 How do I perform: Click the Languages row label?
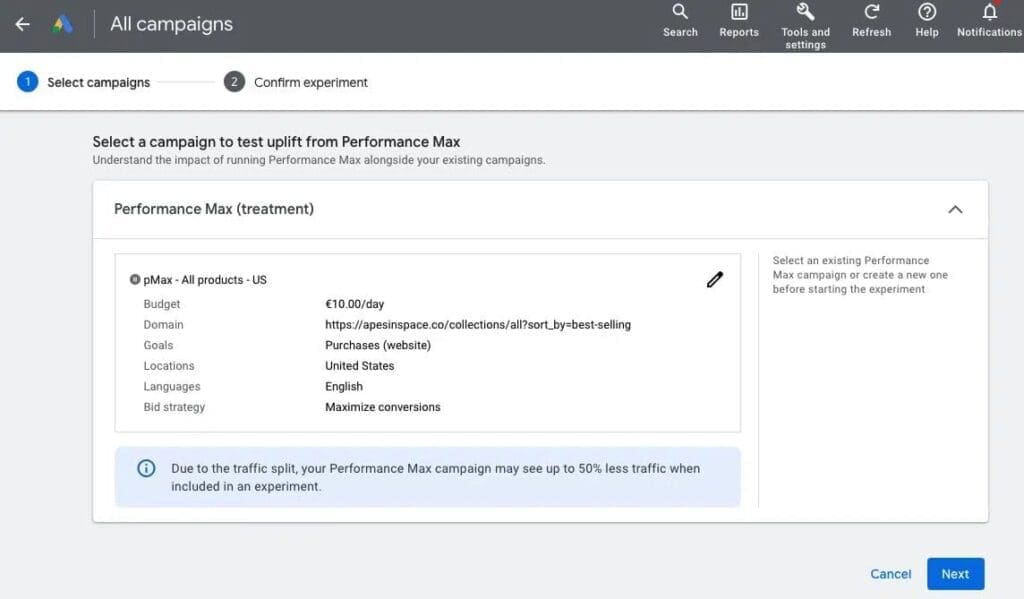[172, 386]
